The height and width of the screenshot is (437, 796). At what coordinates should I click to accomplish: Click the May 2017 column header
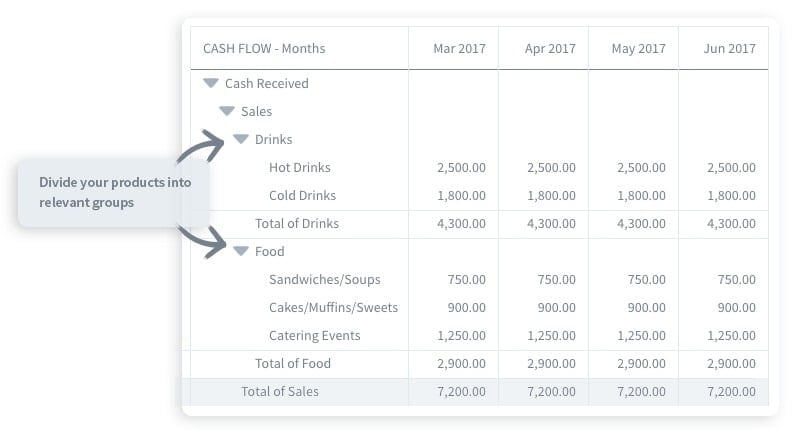pos(639,49)
